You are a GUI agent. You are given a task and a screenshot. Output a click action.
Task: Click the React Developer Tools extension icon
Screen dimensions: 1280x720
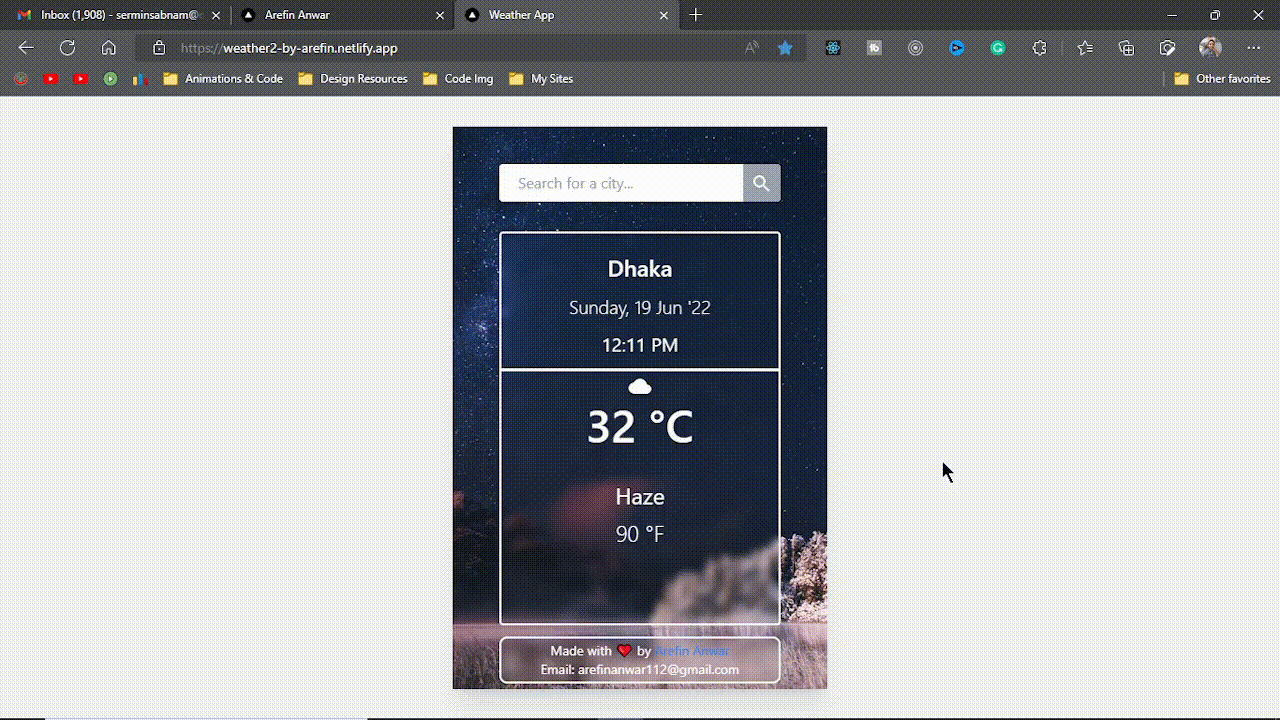point(833,48)
